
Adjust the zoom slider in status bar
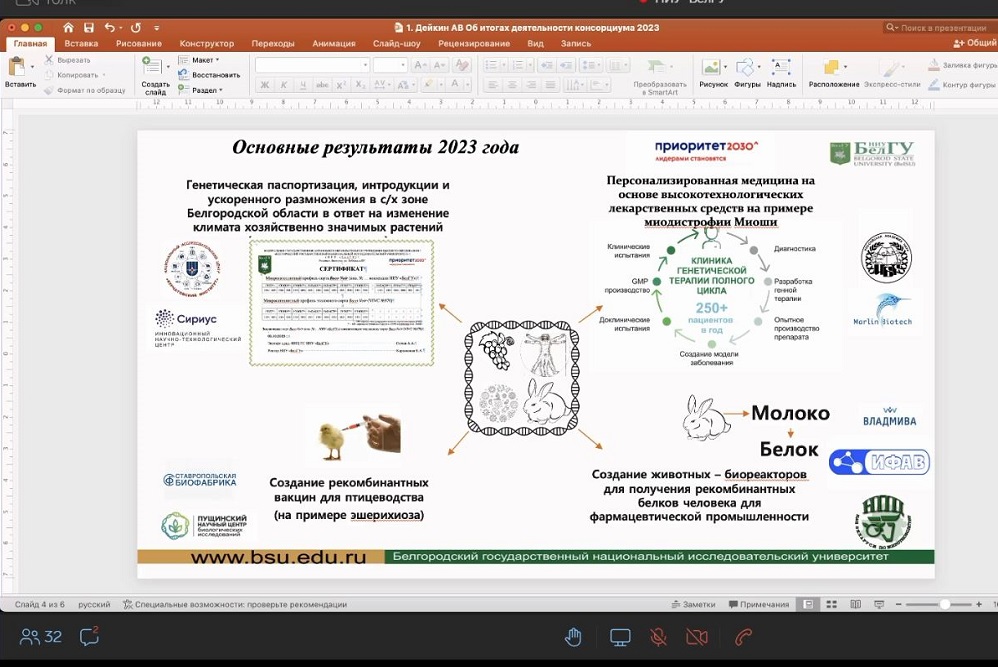(944, 605)
